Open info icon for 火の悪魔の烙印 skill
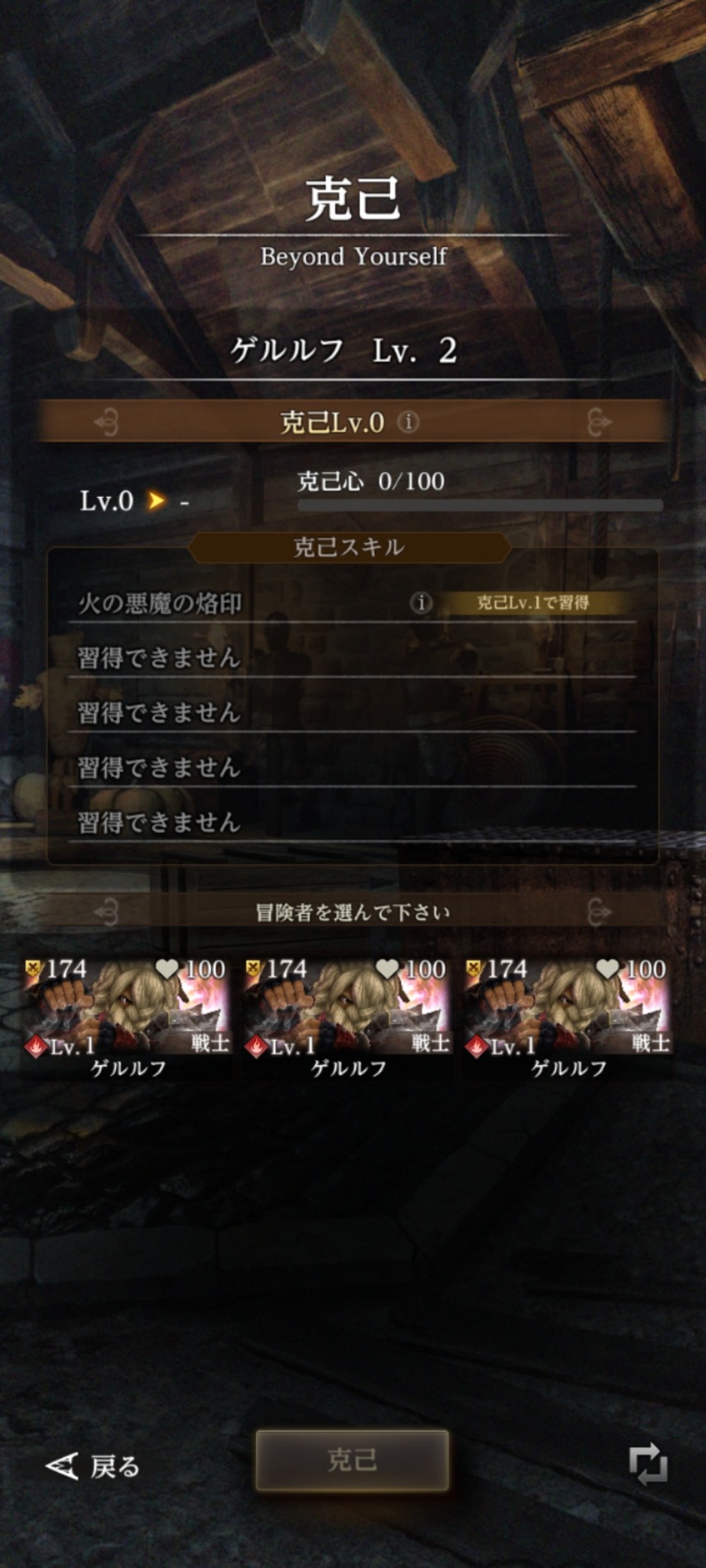706x1568 pixels. pyautogui.click(x=421, y=603)
